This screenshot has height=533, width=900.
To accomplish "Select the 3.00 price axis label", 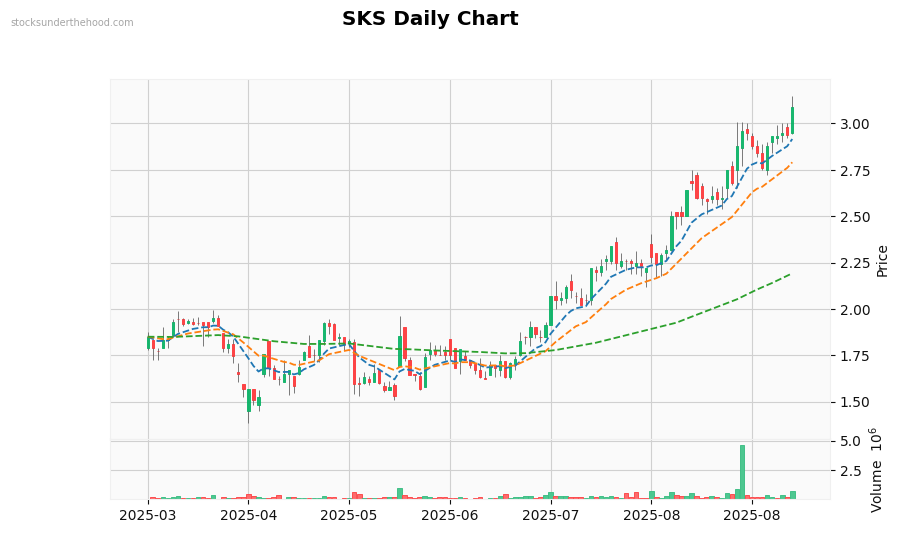I will tap(854, 124).
